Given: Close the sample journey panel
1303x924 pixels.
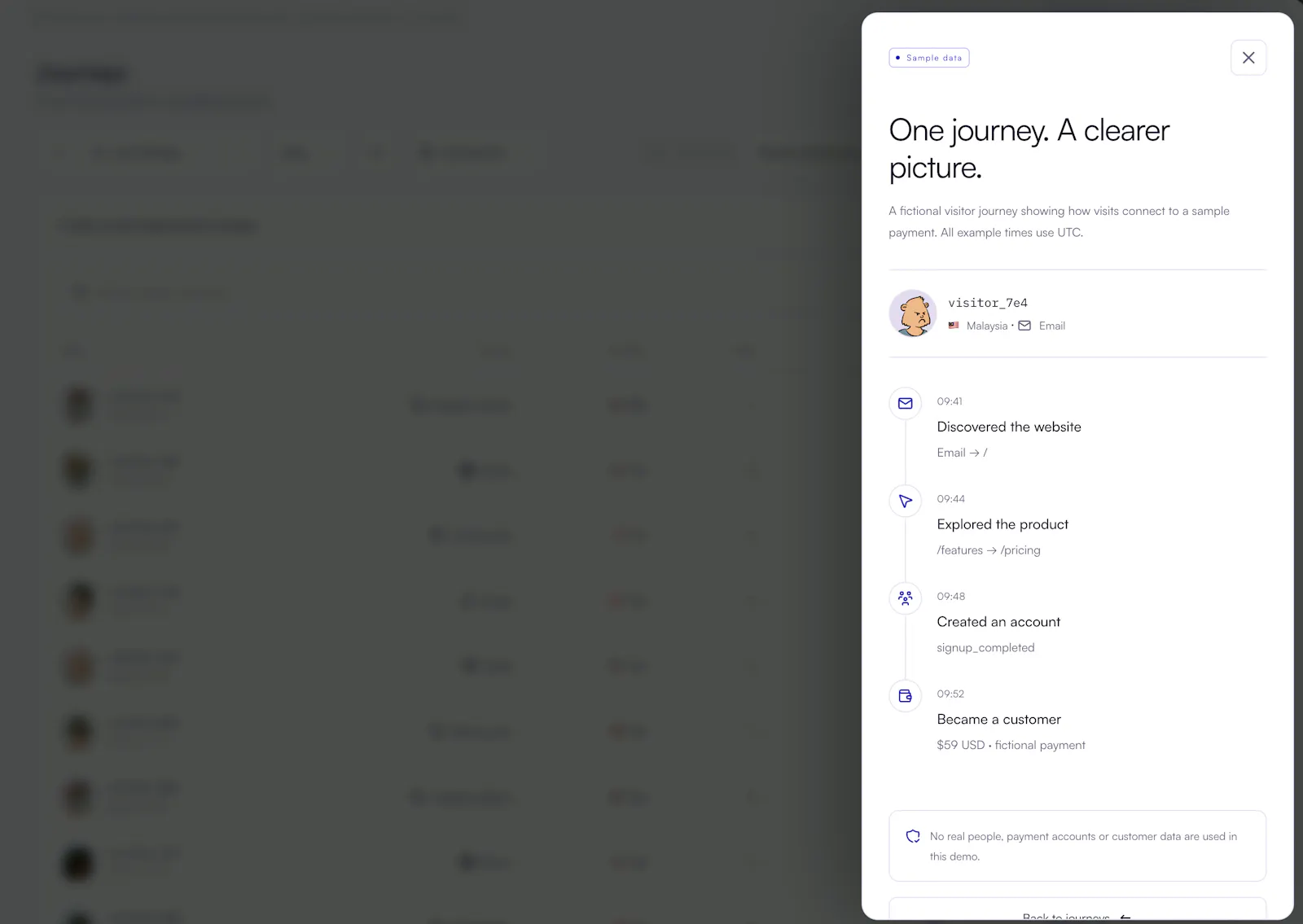Looking at the screenshot, I should [1248, 58].
